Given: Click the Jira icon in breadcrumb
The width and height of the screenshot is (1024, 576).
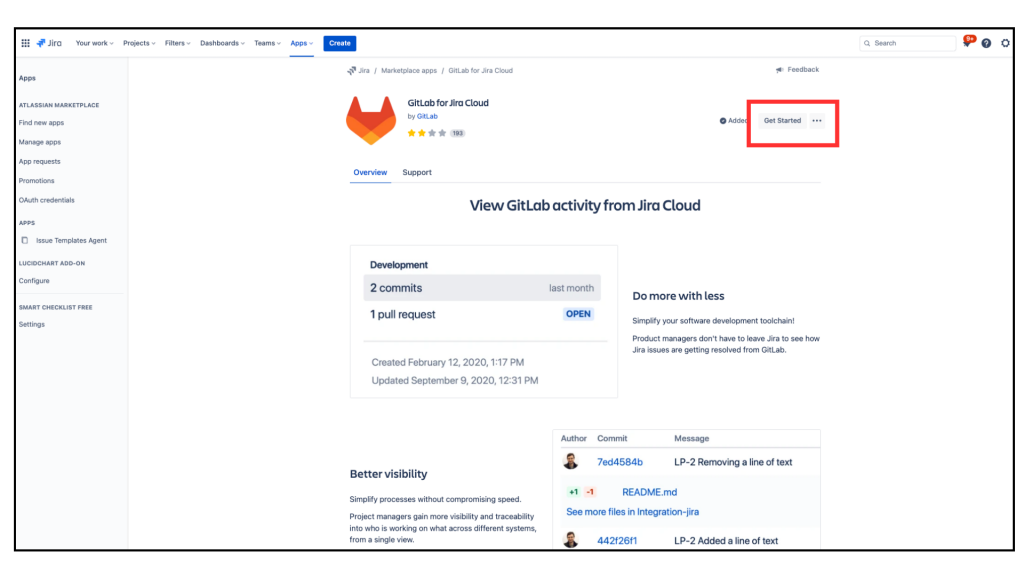Looking at the screenshot, I should click(x=351, y=71).
